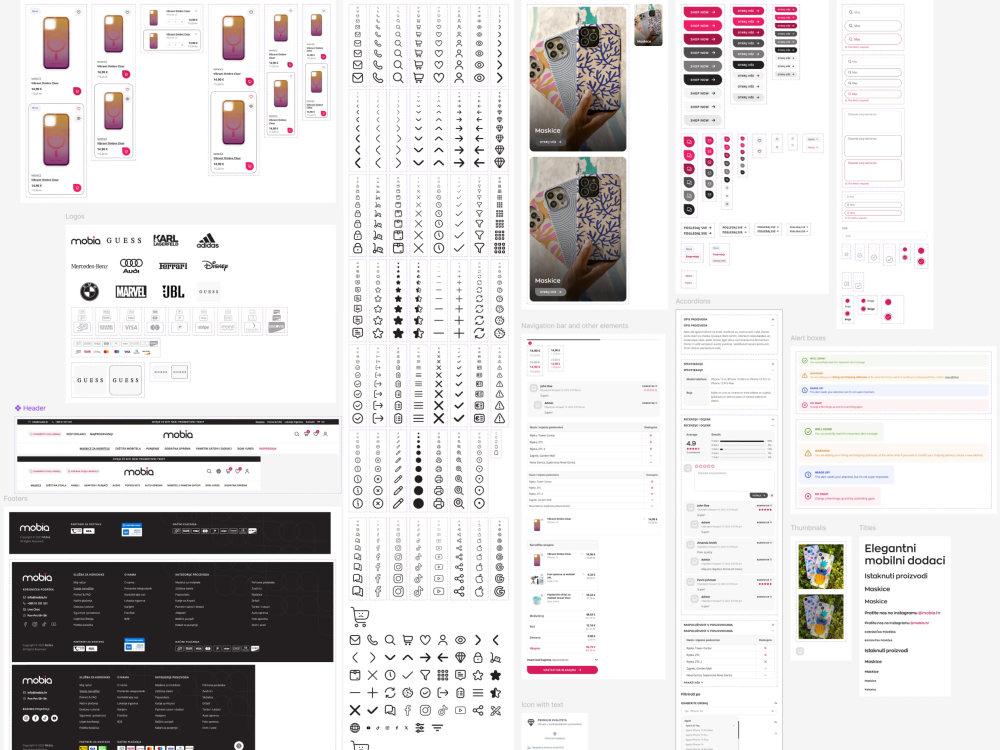Select the 'Elegantni mobilni dodaci' title text
This screenshot has height=750, width=1000.
[904, 554]
